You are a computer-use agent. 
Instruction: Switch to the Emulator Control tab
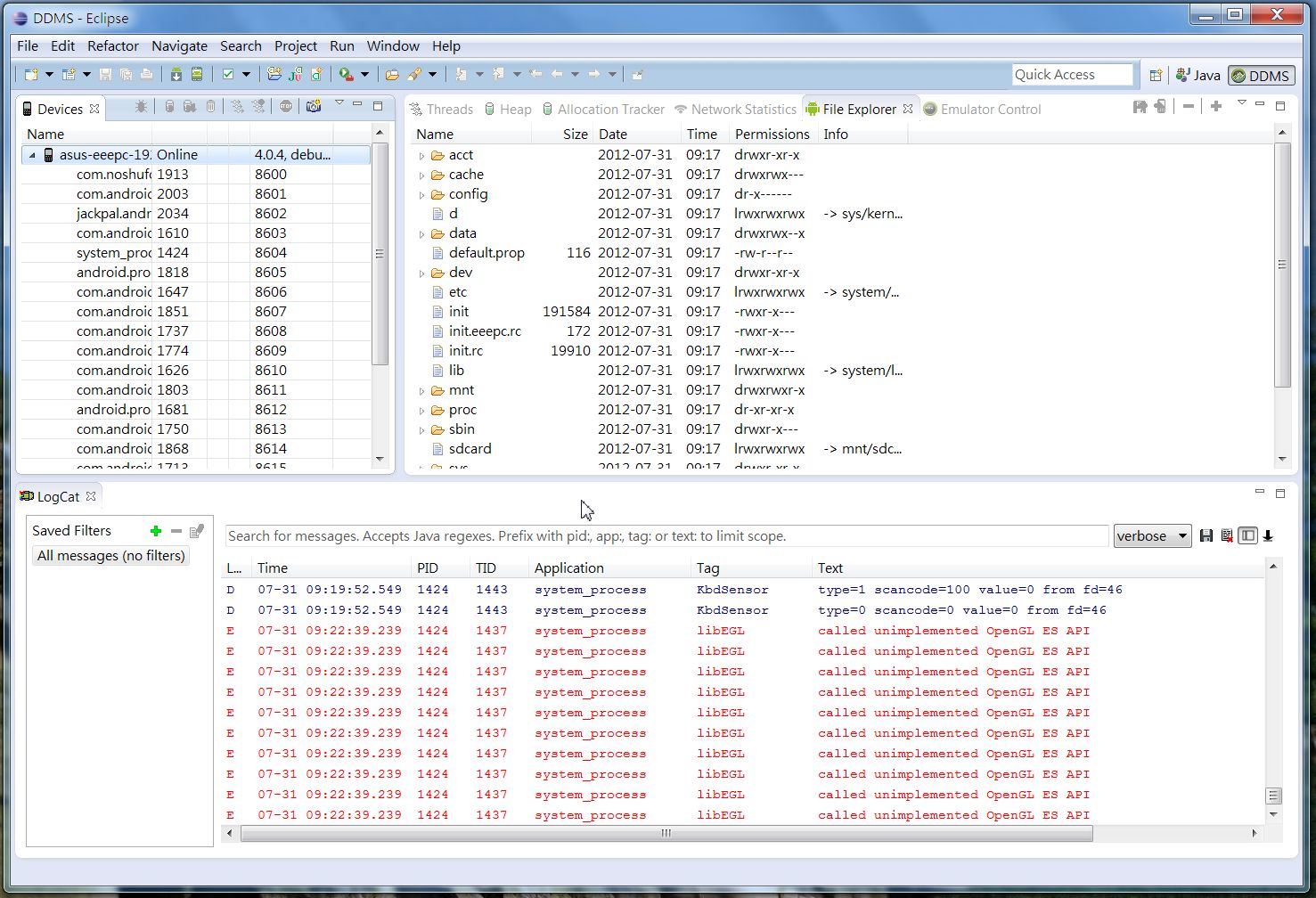pyautogui.click(x=982, y=109)
